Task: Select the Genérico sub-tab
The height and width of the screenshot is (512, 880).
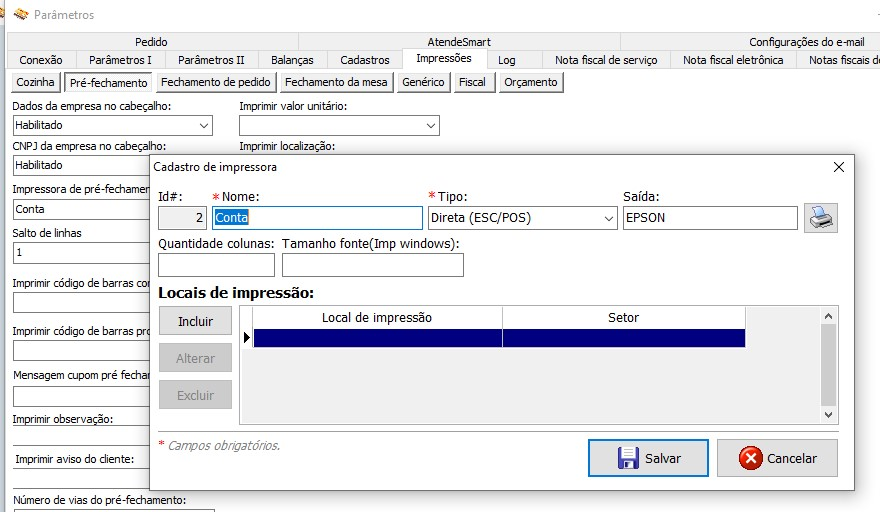Action: point(423,82)
